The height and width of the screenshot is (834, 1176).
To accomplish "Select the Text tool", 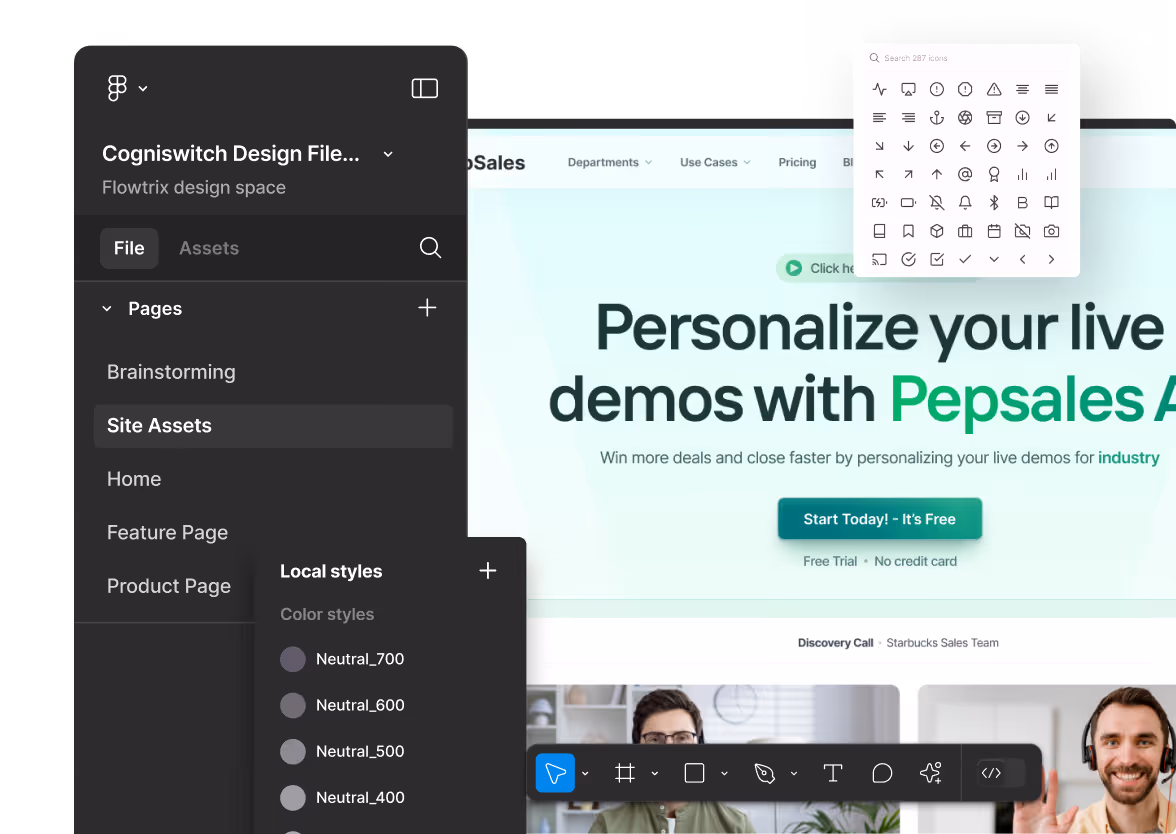I will pos(832,772).
